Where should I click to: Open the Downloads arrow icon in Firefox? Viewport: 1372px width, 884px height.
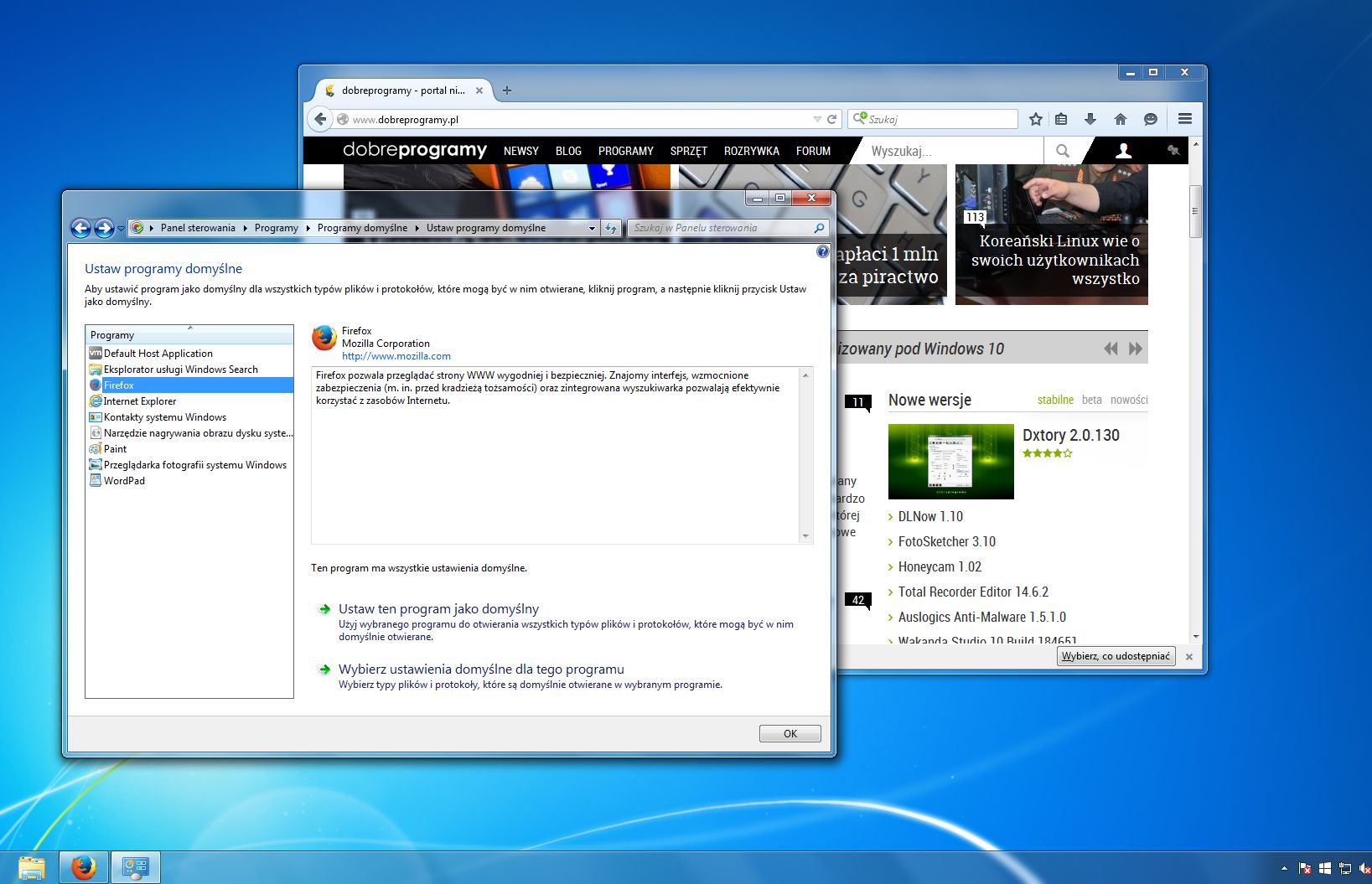tap(1090, 118)
